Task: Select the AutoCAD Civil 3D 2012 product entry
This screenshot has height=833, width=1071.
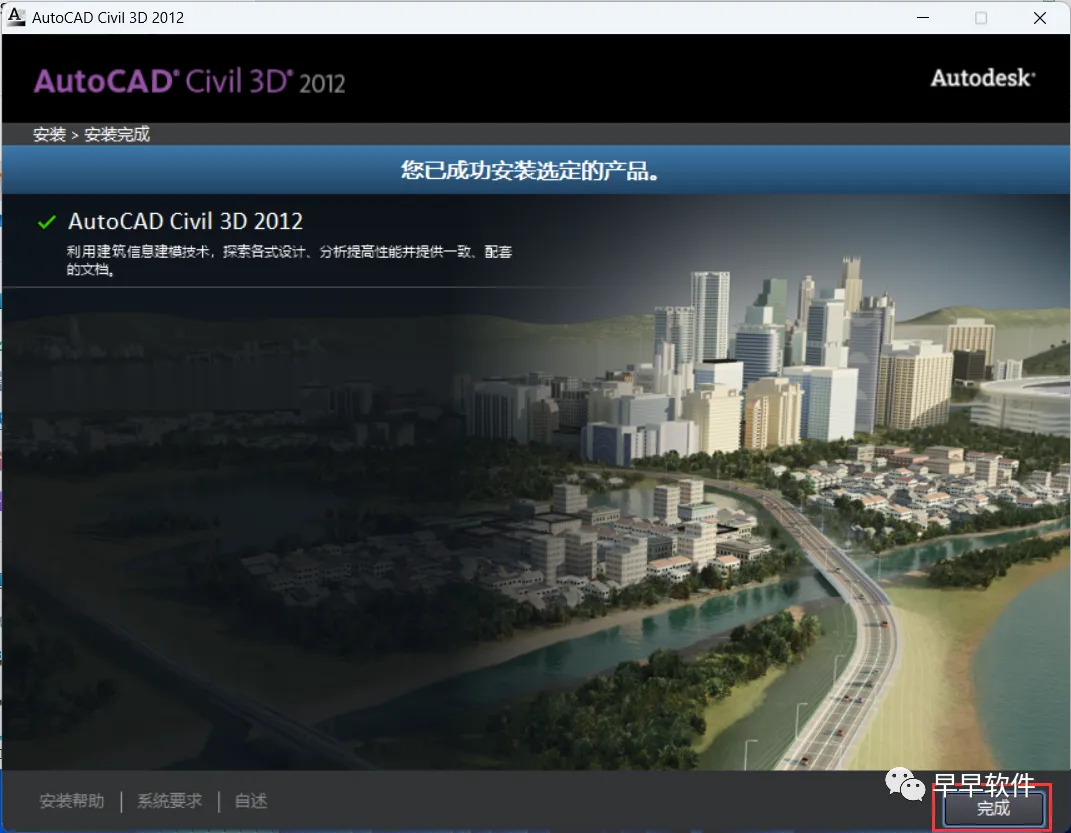Action: [x=185, y=221]
